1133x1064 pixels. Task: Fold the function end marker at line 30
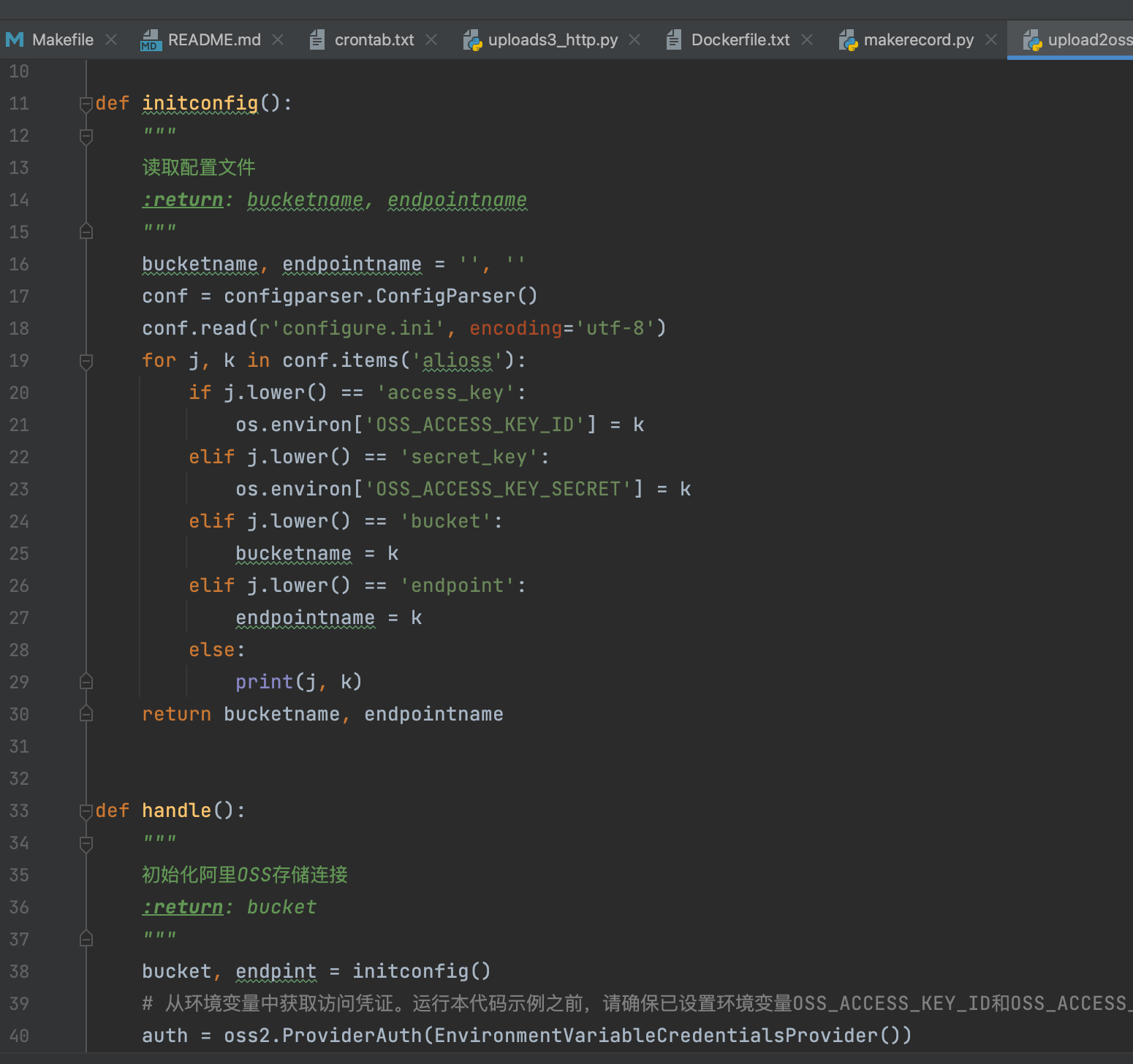(x=86, y=714)
